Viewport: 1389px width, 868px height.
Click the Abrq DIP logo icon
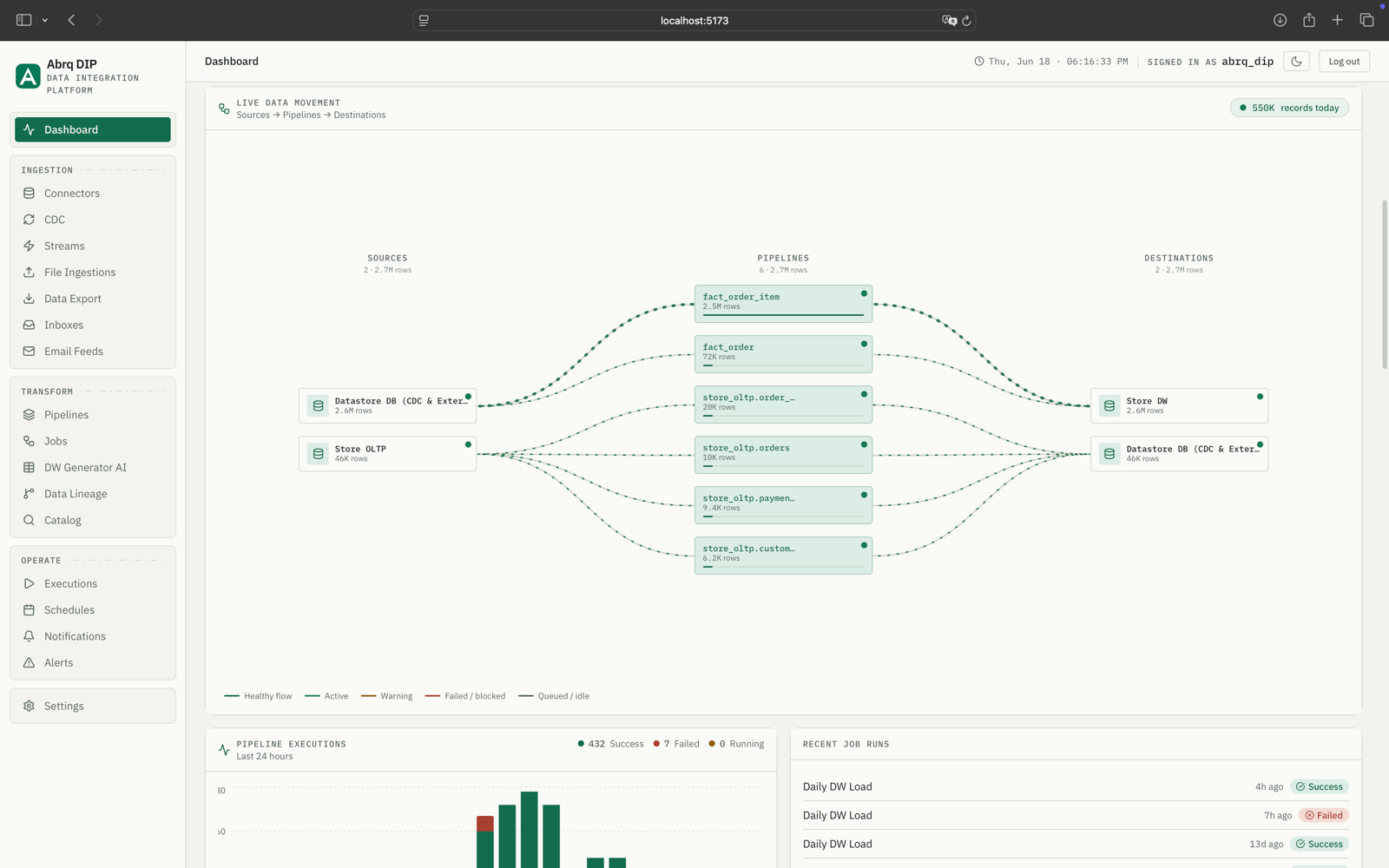[x=28, y=76]
